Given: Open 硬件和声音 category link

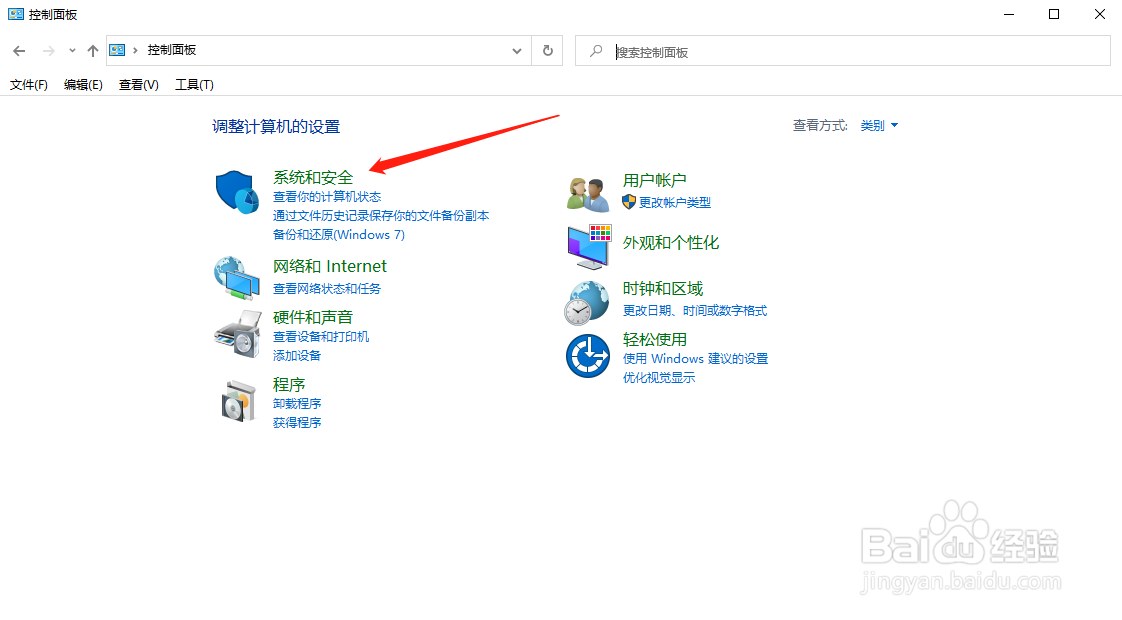Looking at the screenshot, I should (313, 317).
